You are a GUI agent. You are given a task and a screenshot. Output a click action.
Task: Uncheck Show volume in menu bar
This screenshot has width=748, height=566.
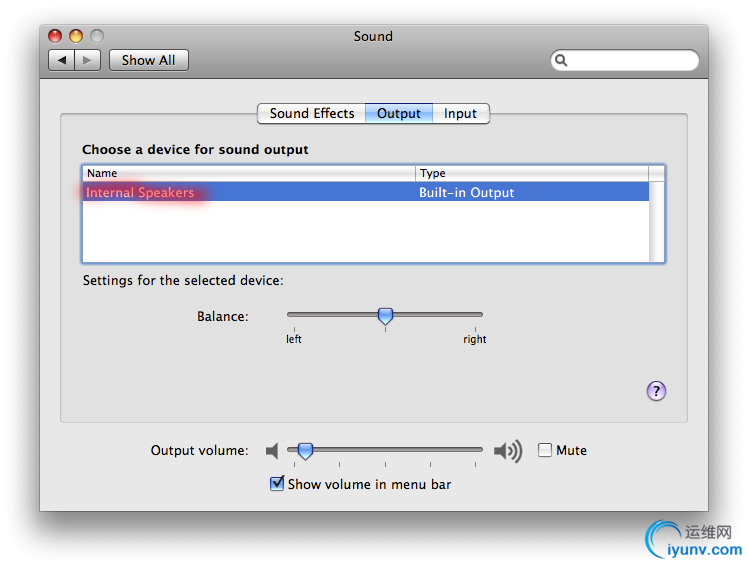click(277, 483)
